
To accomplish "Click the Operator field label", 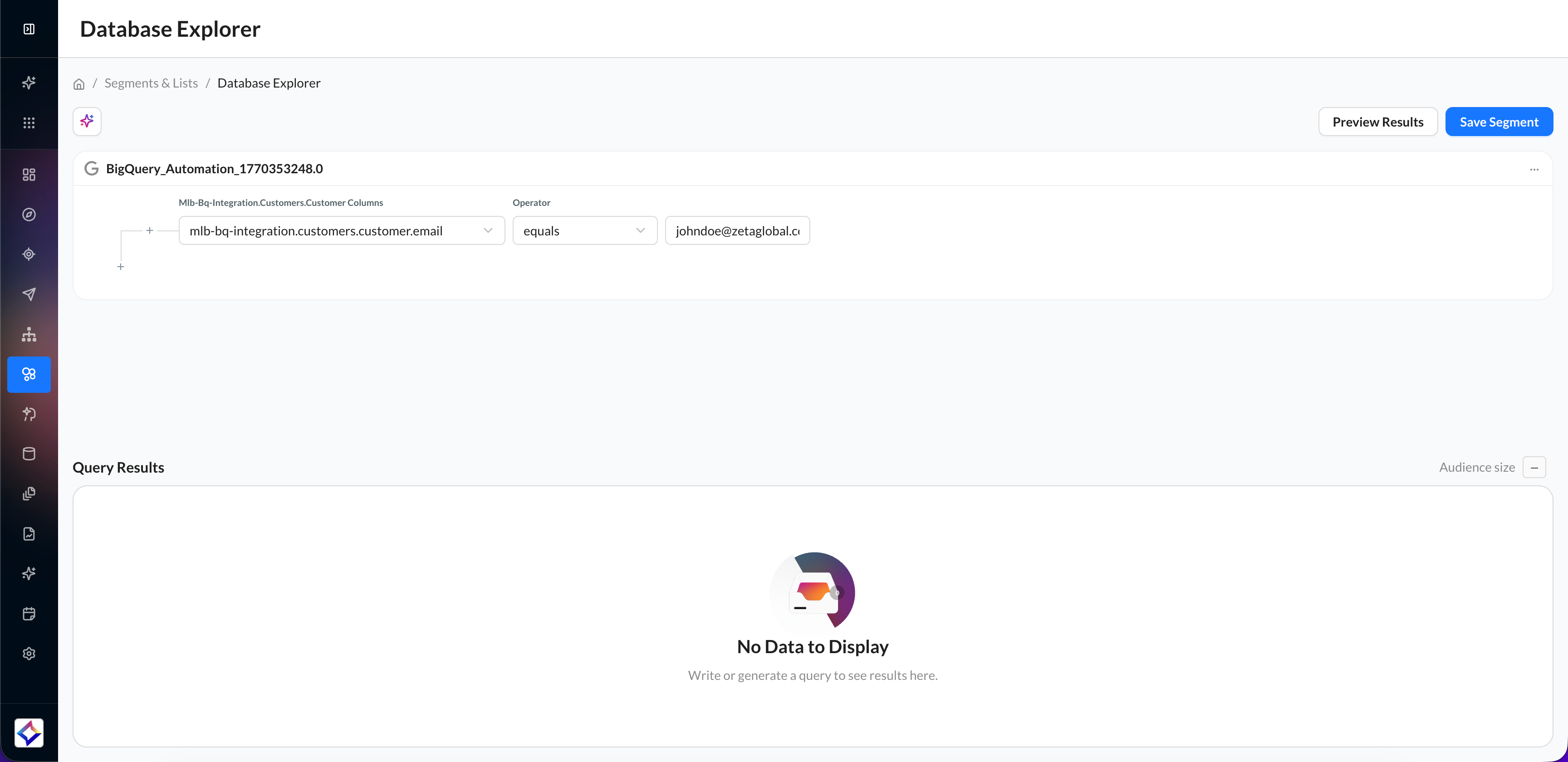I will point(531,203).
